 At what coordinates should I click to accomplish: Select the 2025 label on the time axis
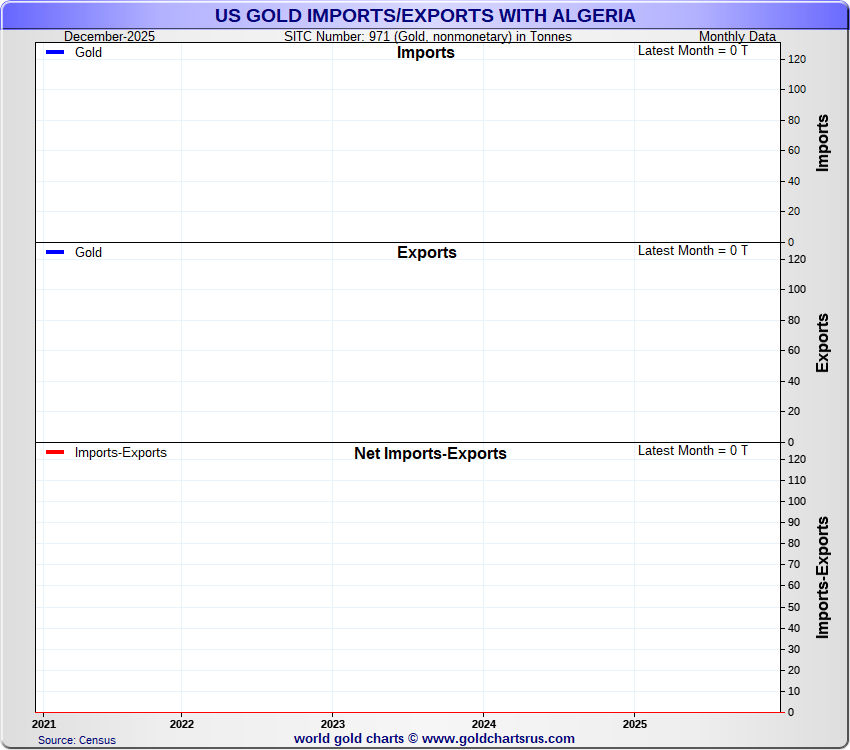634,723
